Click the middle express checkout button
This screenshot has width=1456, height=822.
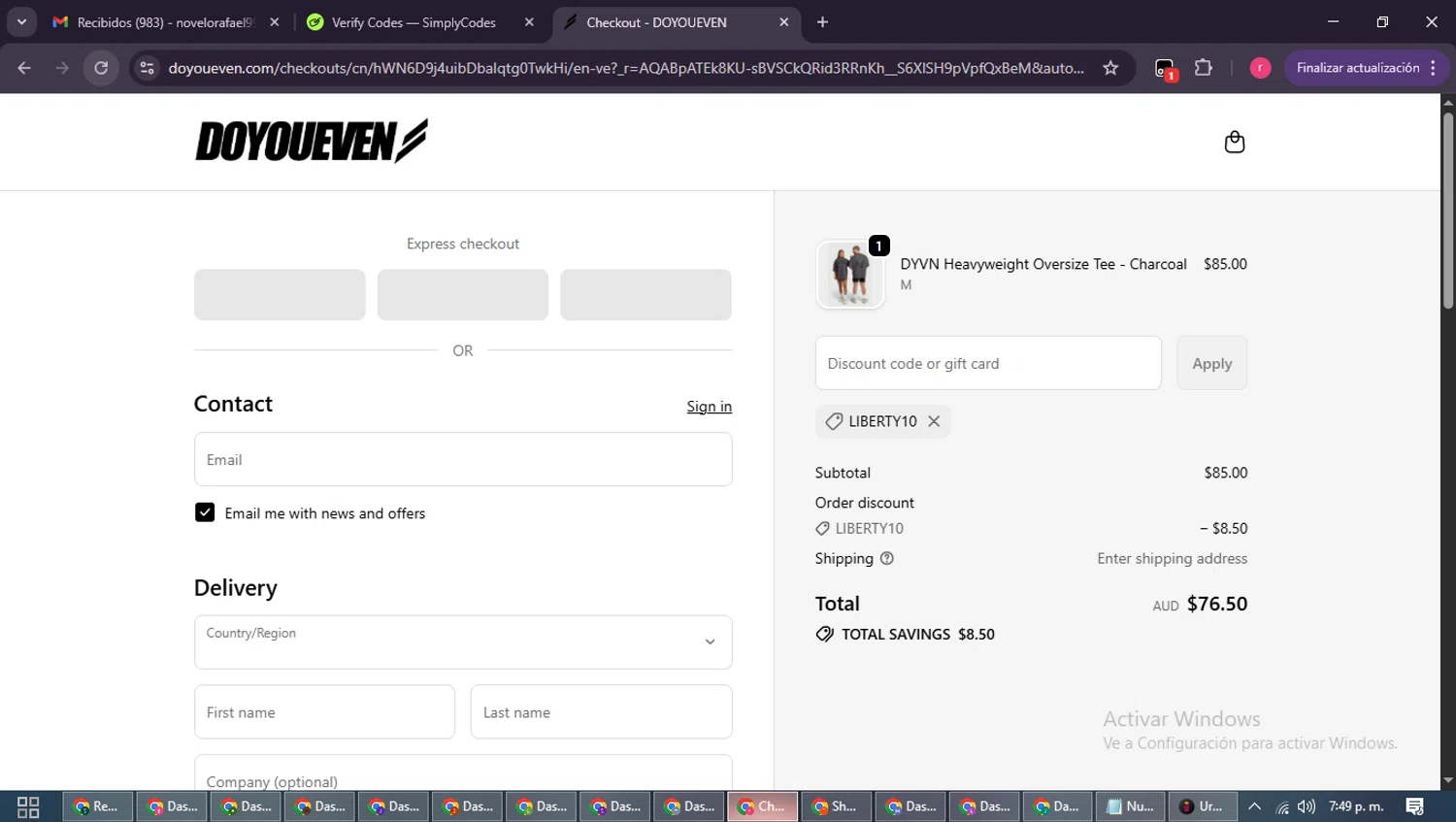[x=463, y=295]
